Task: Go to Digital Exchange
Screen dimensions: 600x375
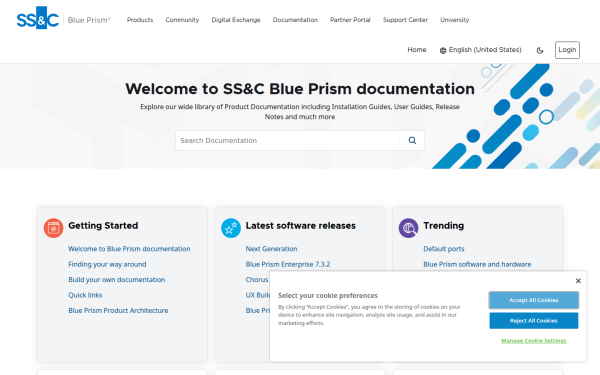Action: click(x=236, y=20)
